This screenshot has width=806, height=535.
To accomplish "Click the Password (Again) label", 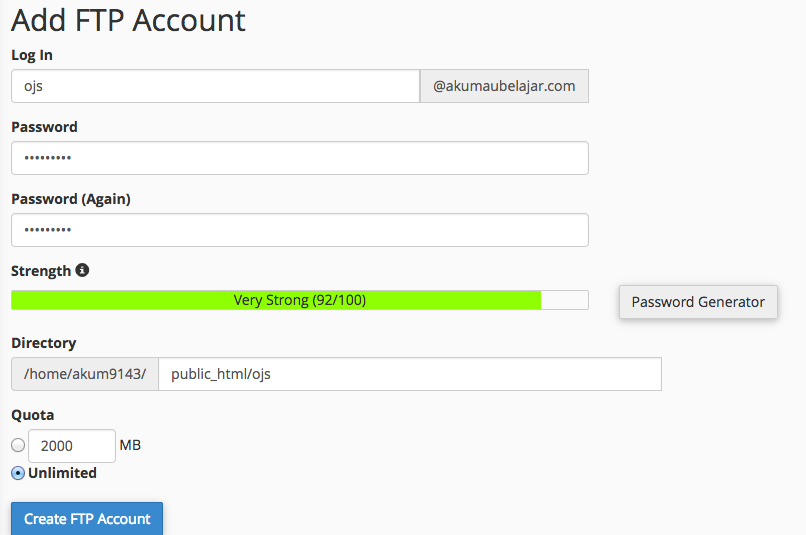I will (71, 199).
